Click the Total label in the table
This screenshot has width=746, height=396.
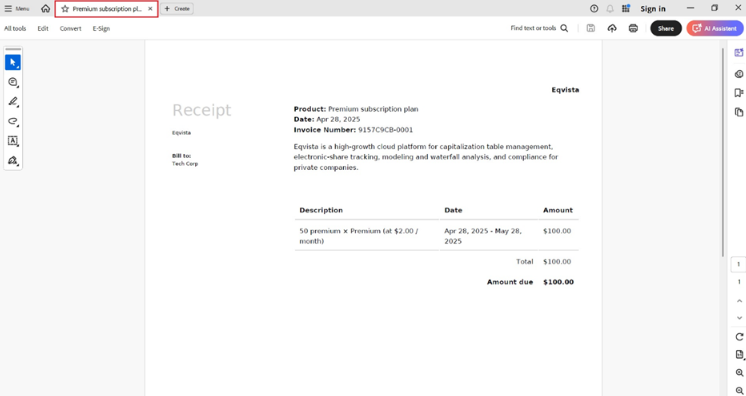tap(525, 262)
